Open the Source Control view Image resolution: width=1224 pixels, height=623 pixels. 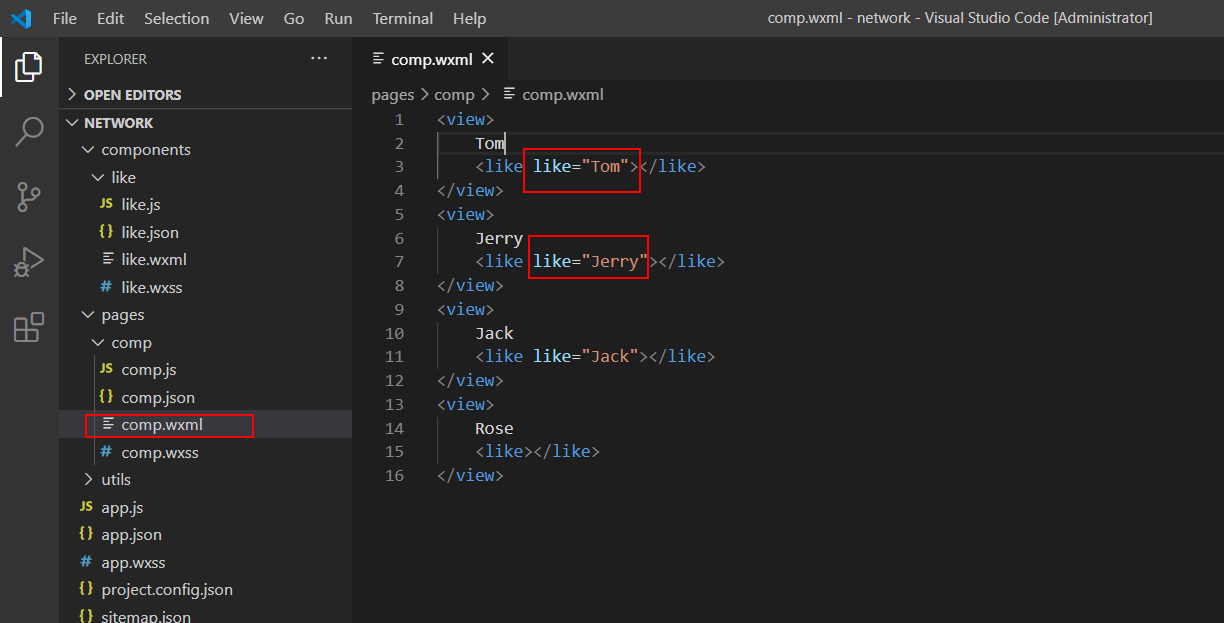[29, 197]
